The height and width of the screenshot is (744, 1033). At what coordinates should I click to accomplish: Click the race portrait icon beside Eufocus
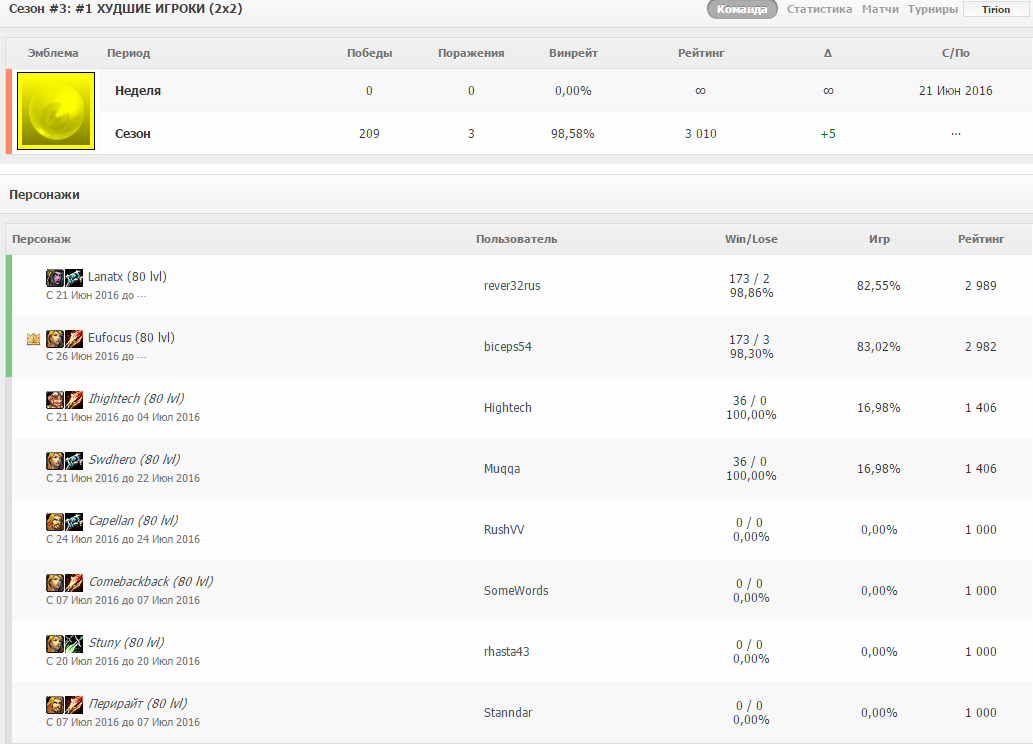55,339
